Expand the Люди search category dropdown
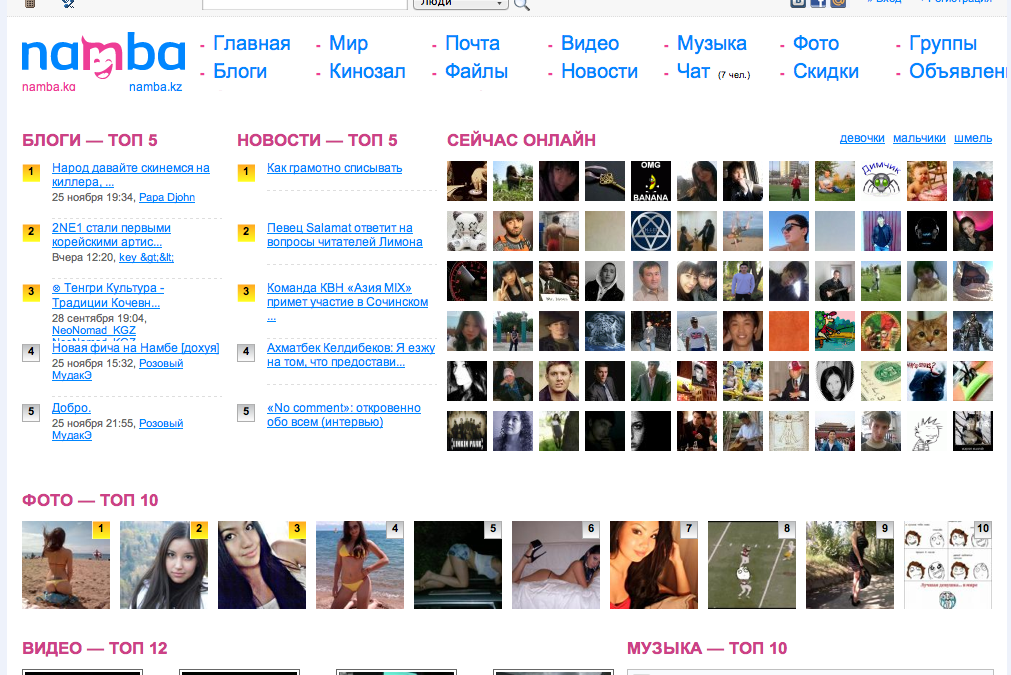1011x675 pixels. coord(460,3)
